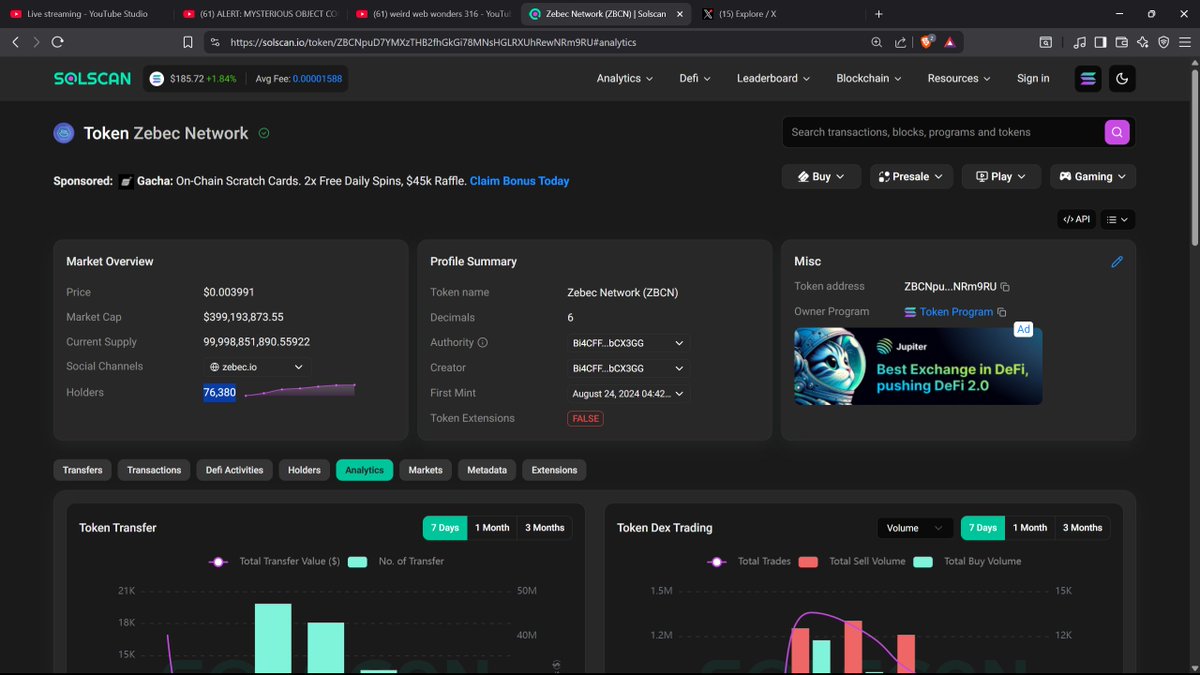1200x675 pixels.
Task: Expand the Leaderboard navigation menu
Action: [x=774, y=78]
